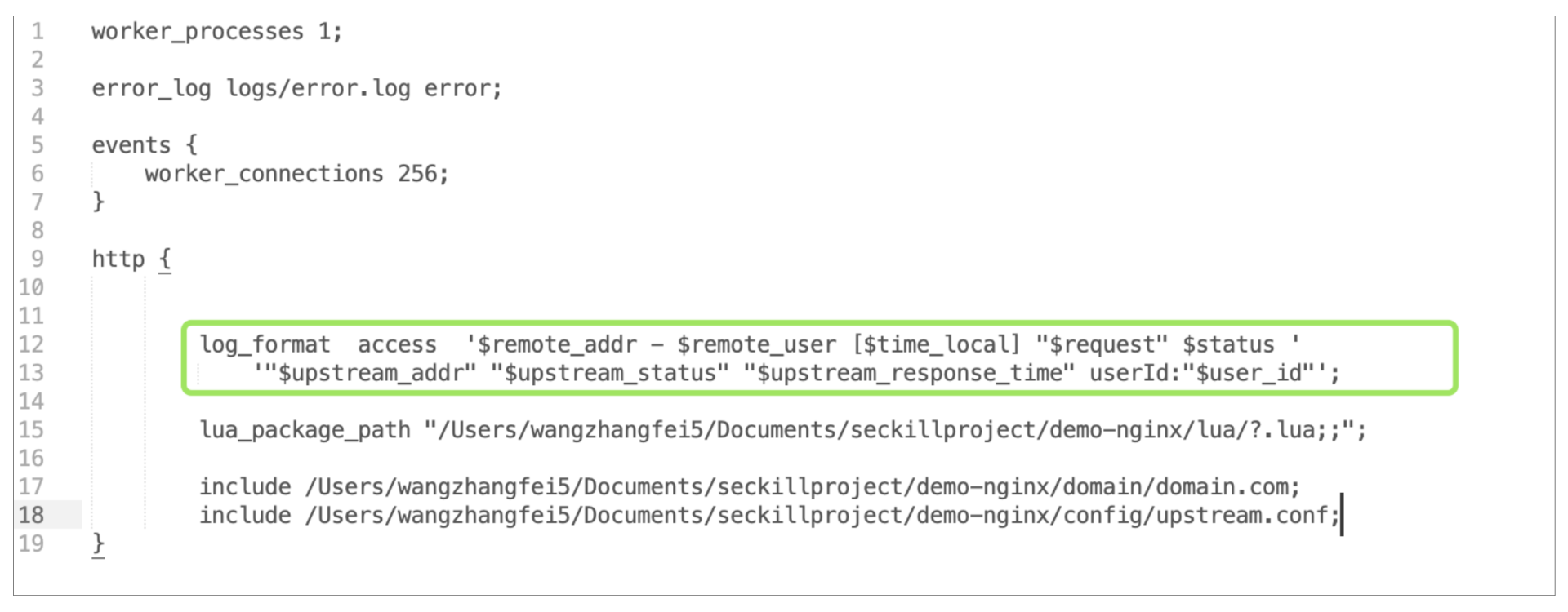1568x612 pixels.
Task: Place cursor on worker_processes directive
Action: coord(197,32)
